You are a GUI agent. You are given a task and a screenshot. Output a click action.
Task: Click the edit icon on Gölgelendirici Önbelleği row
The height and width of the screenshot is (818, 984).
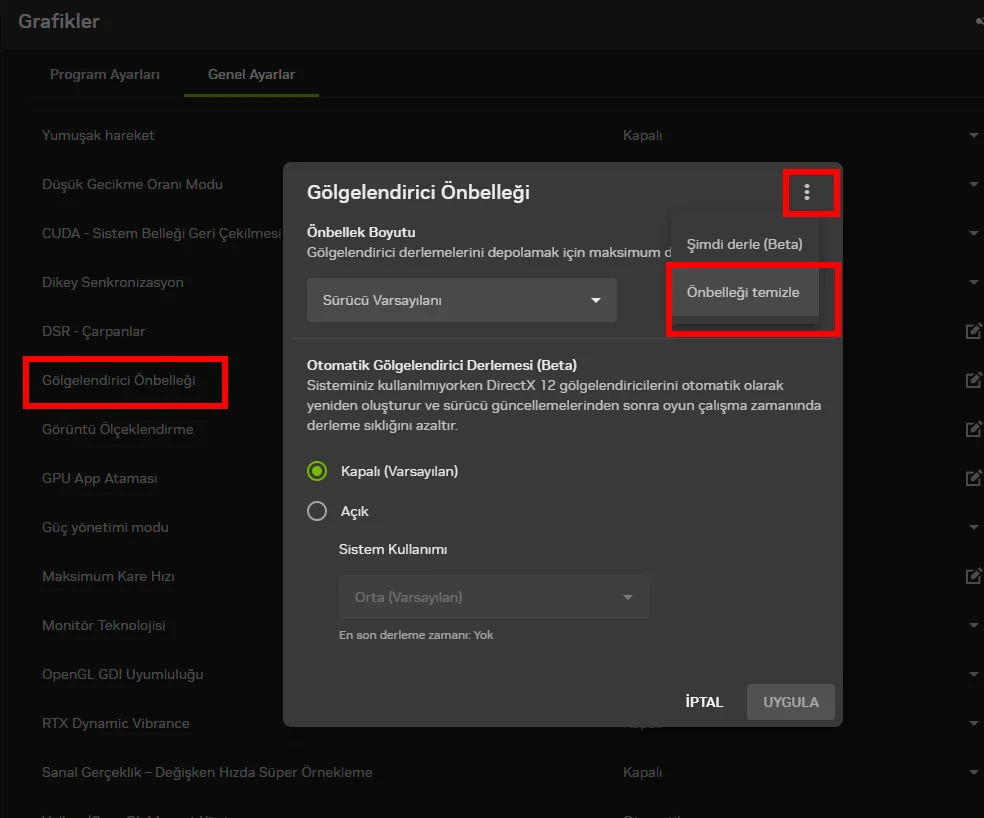click(973, 380)
